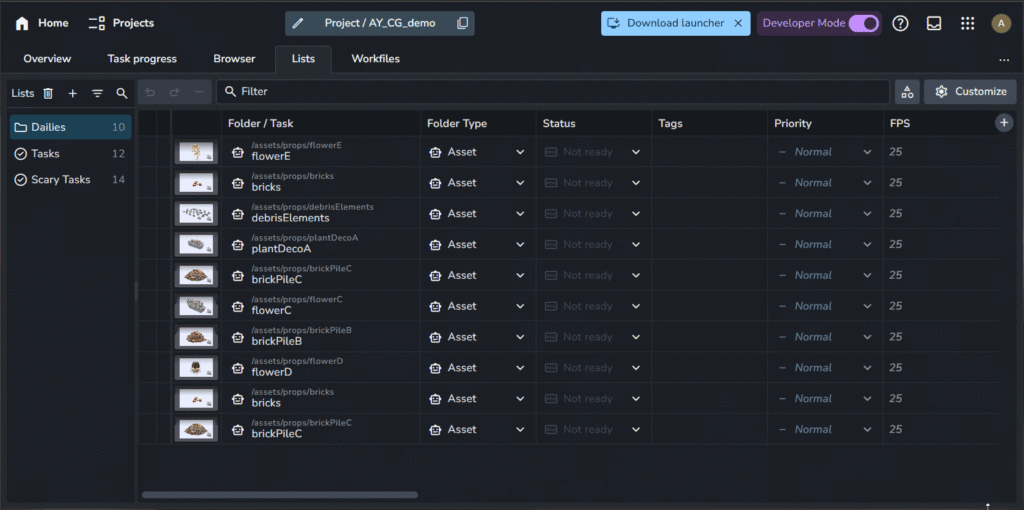
Task: Delete list with the trash icon
Action: (x=48, y=93)
